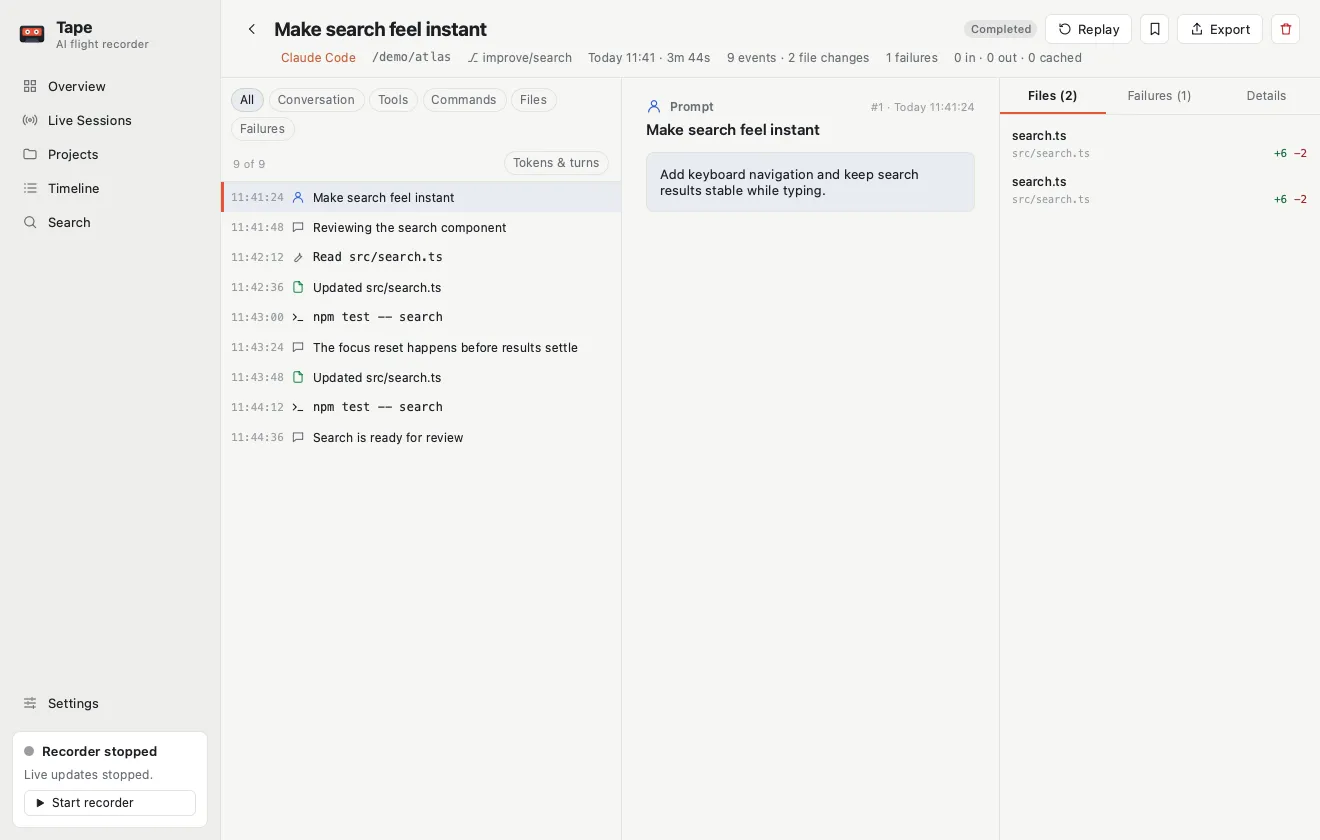Filter events by Files chip
This screenshot has width=1320, height=840.
pos(534,100)
